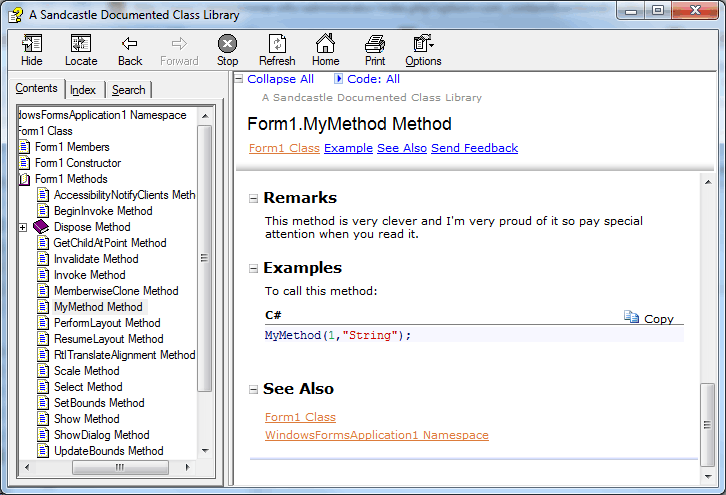The width and height of the screenshot is (726, 495).
Task: Click page icon beside Select Method
Action: tap(43, 387)
